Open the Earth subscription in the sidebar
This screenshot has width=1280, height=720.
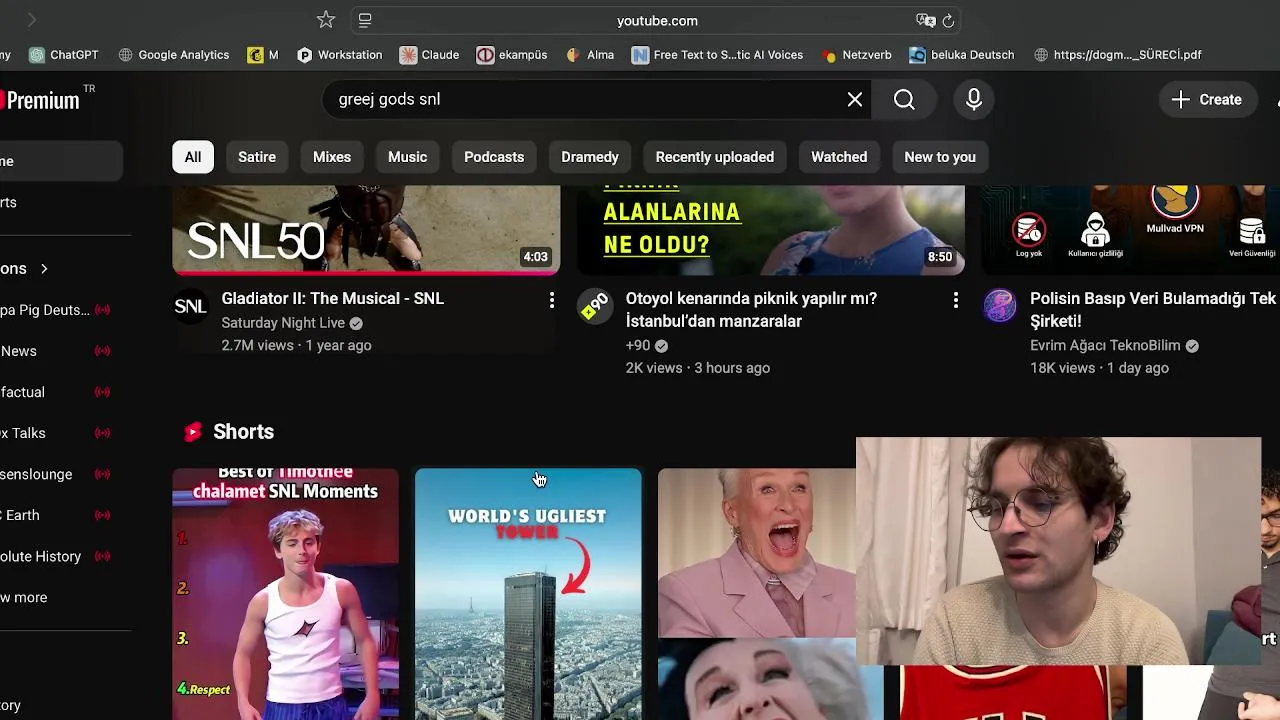point(56,515)
